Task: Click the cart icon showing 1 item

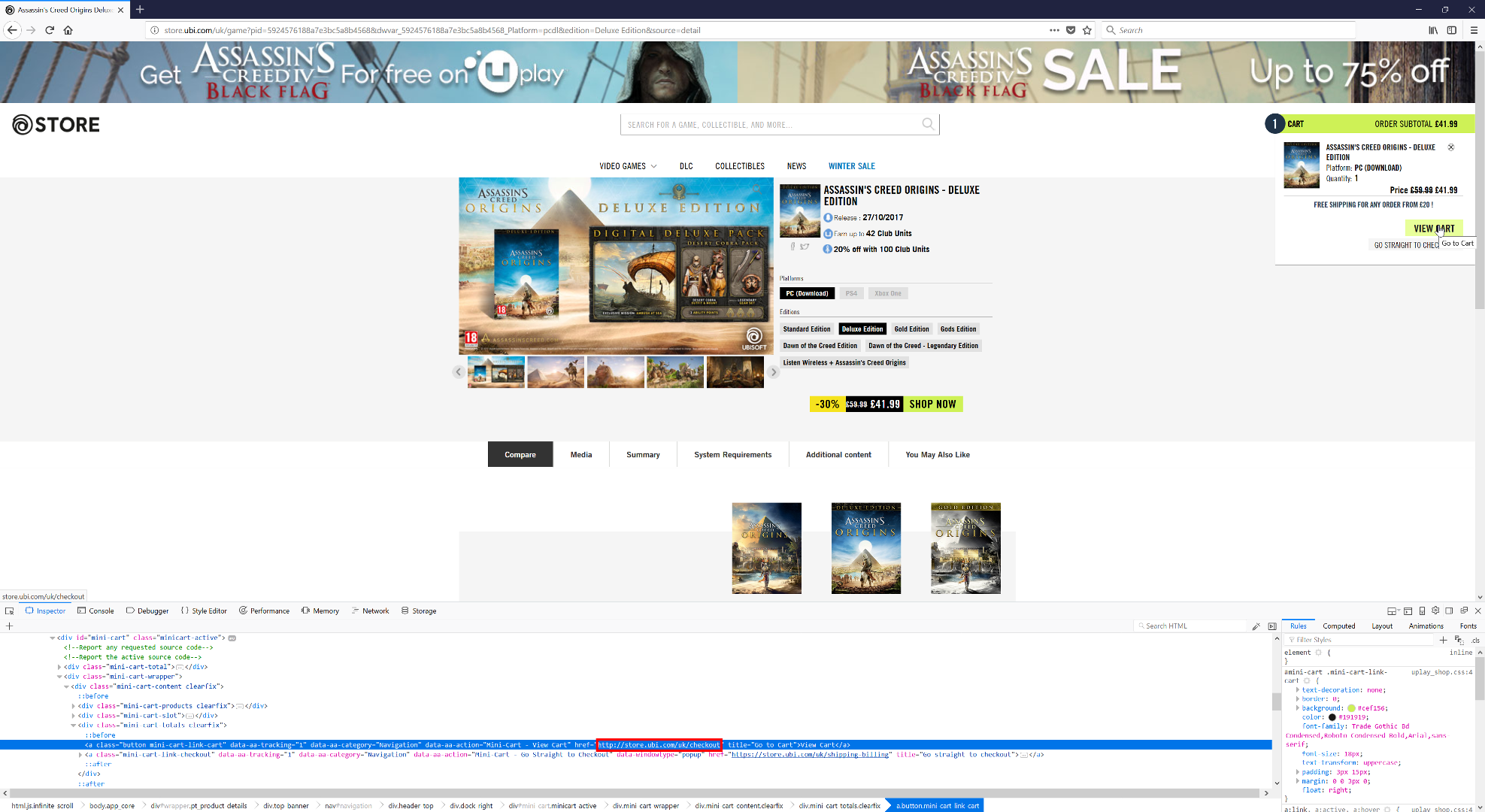Action: point(1274,124)
